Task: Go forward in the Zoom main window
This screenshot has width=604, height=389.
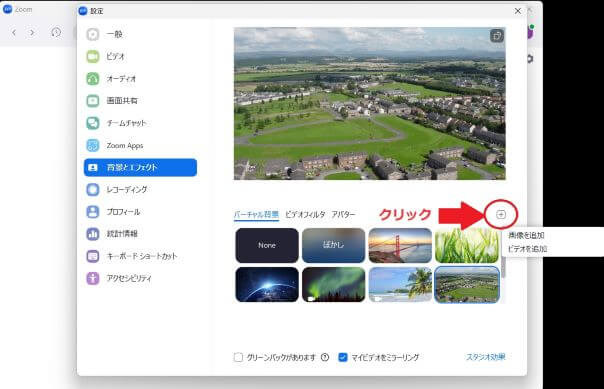Action: pos(32,33)
